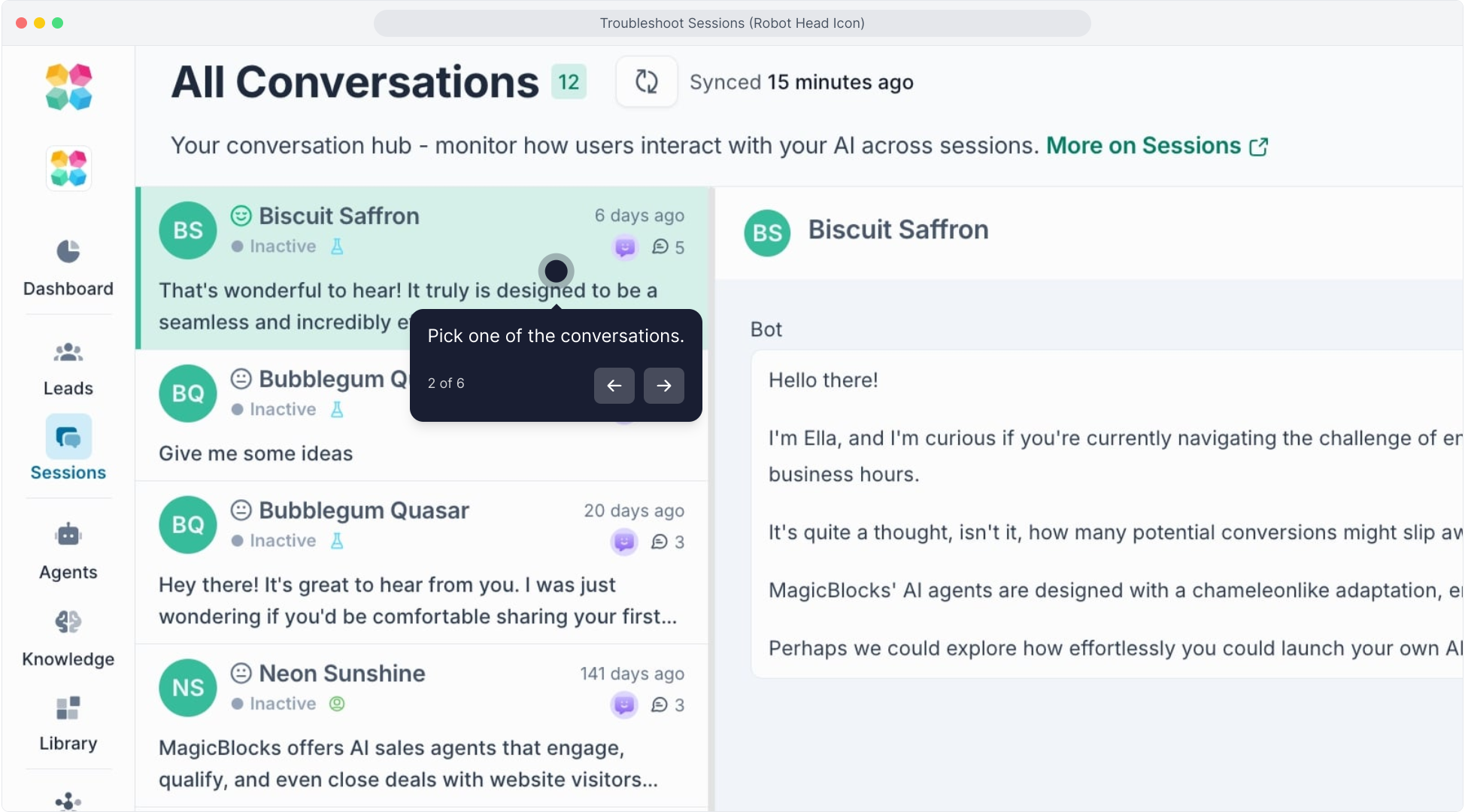Click the tour hotspot beacon dot

[556, 271]
